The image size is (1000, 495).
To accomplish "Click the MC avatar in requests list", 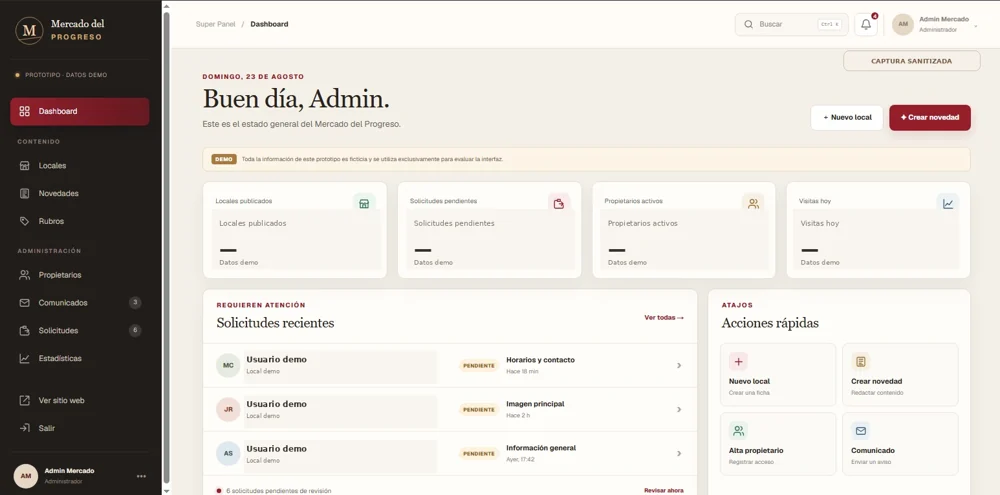I will click(228, 366).
